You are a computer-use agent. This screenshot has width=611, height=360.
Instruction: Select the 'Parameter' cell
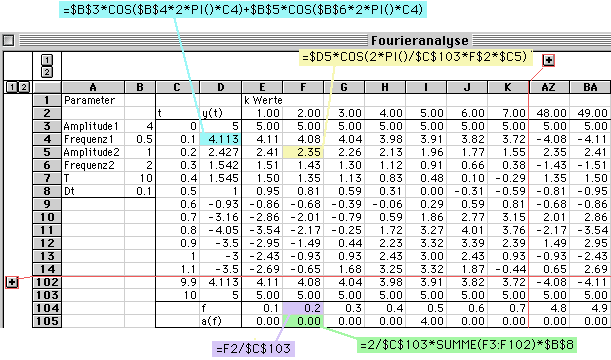coord(93,100)
